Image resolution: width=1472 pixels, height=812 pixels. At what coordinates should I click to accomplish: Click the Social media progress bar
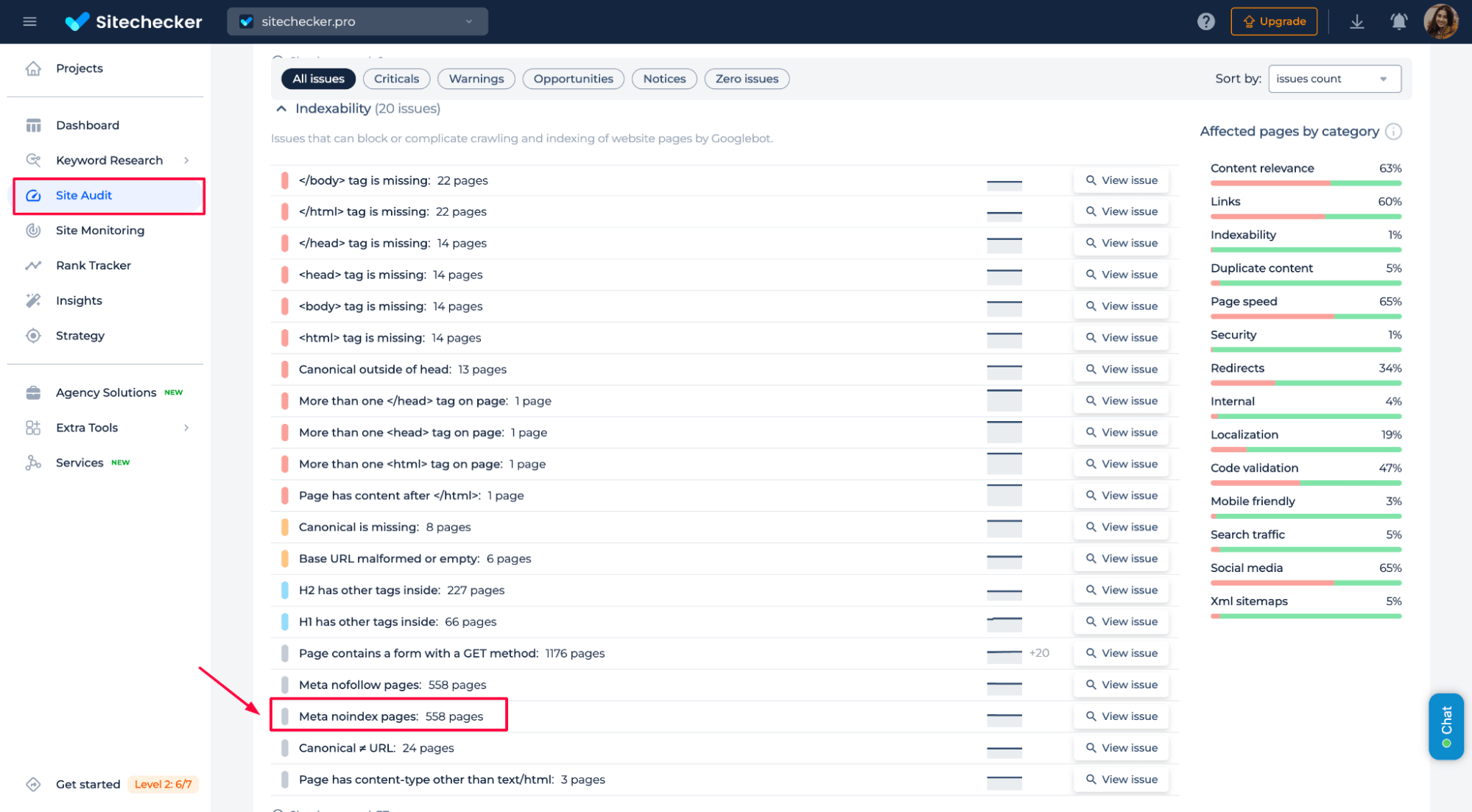pos(1306,583)
